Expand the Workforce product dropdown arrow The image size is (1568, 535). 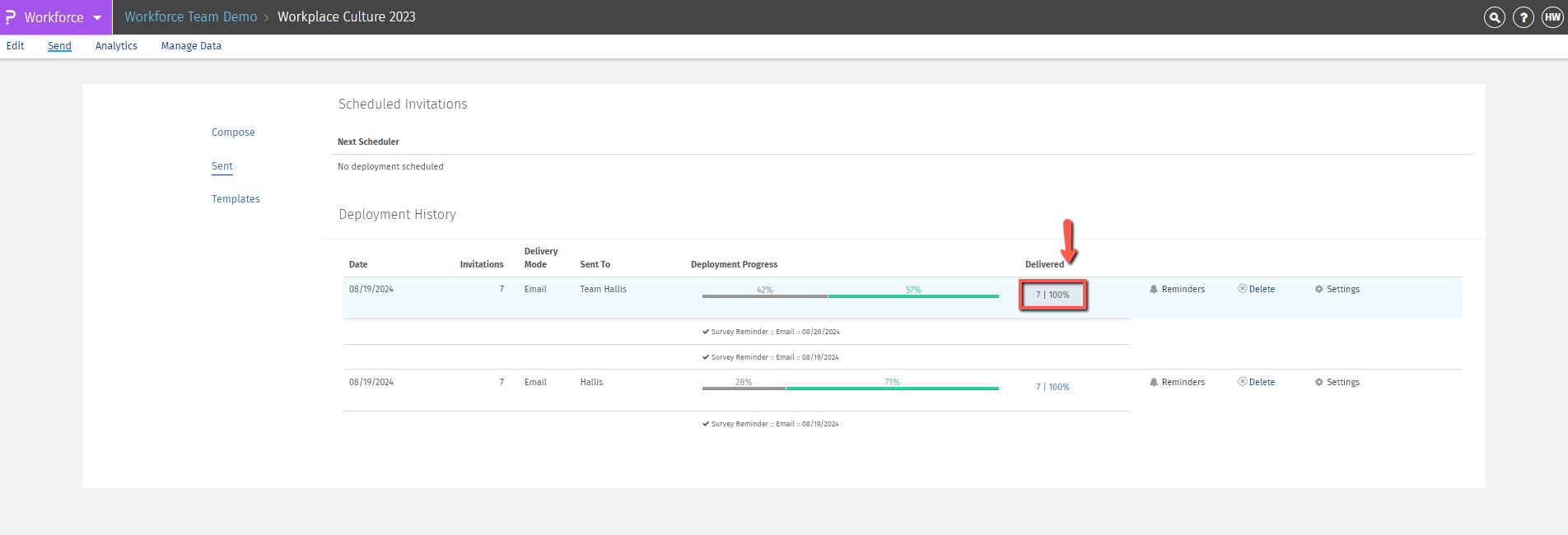[x=97, y=17]
